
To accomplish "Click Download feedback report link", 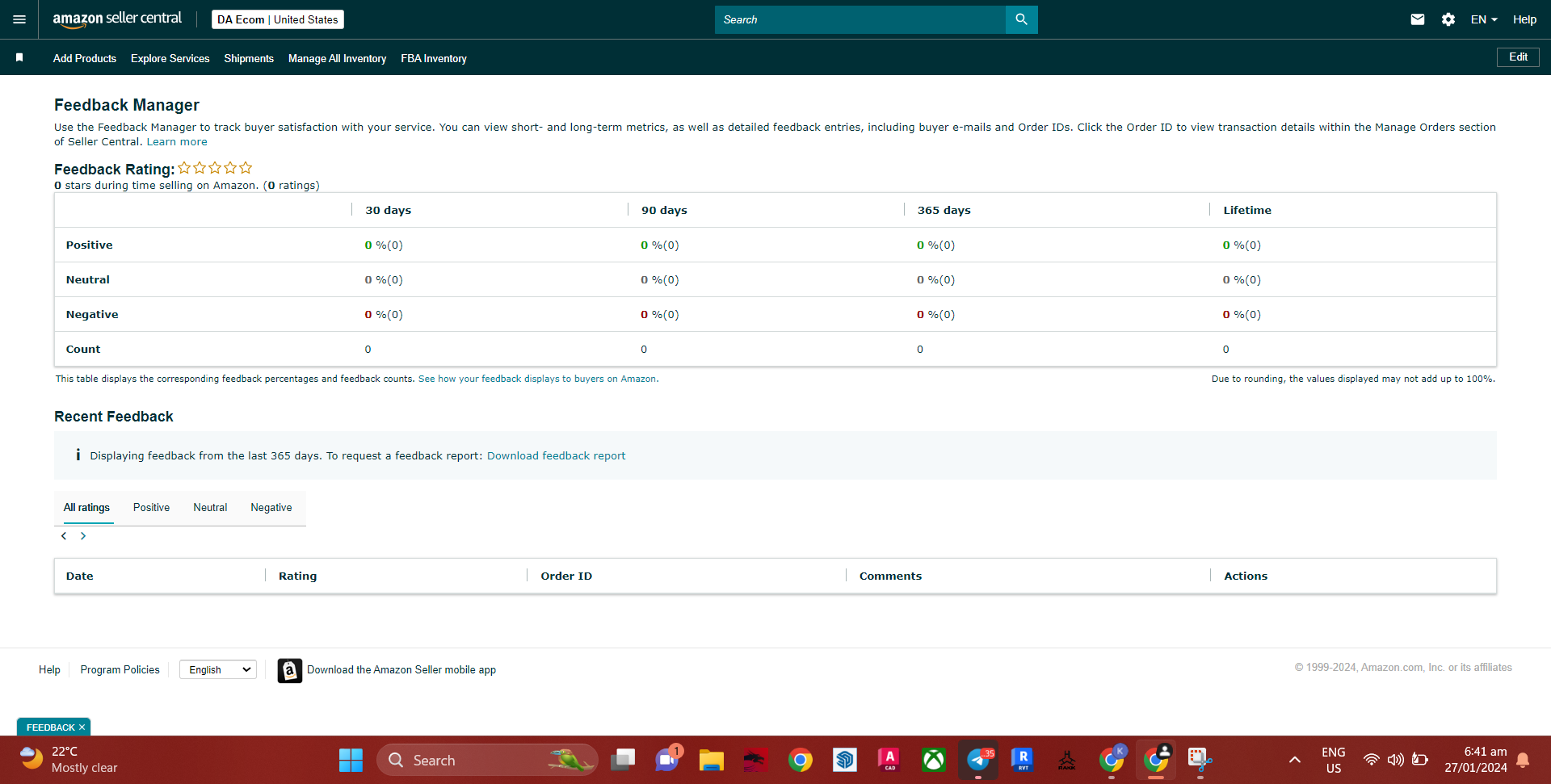I will coord(556,456).
